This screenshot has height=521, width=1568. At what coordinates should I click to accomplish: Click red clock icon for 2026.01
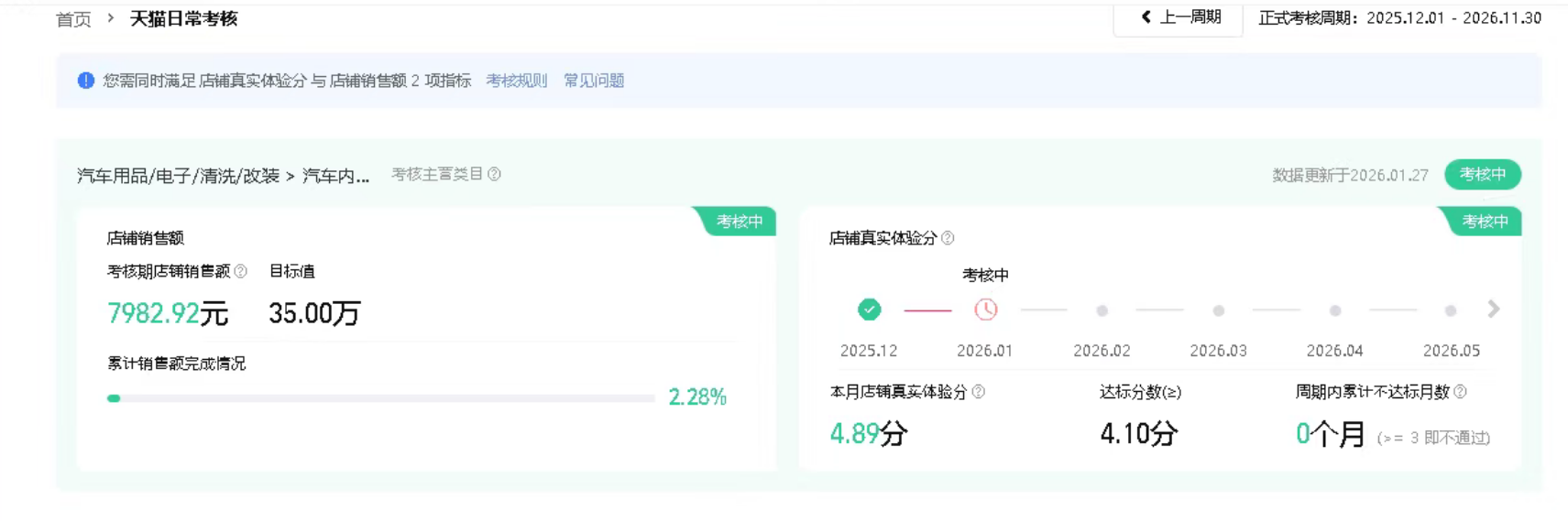click(x=986, y=309)
